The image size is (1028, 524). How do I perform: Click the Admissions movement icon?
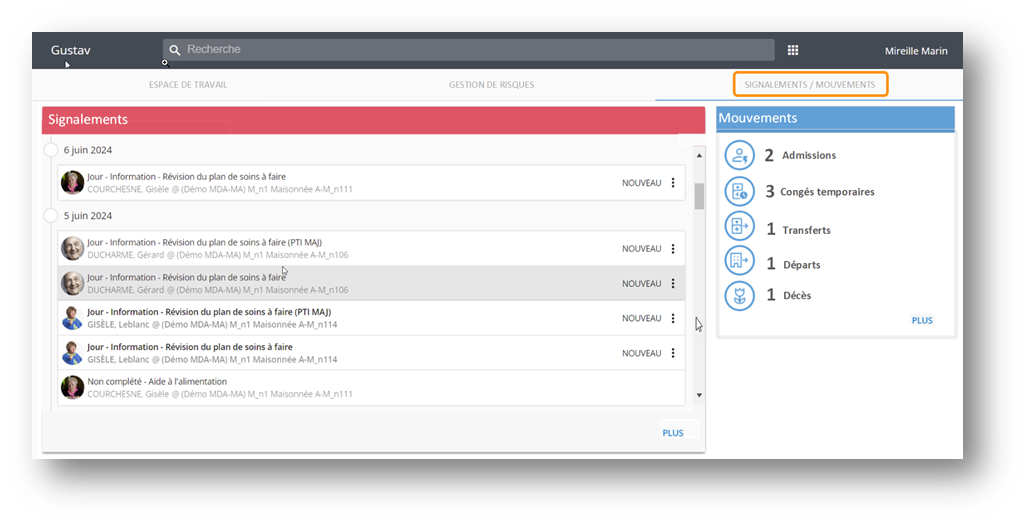[739, 155]
